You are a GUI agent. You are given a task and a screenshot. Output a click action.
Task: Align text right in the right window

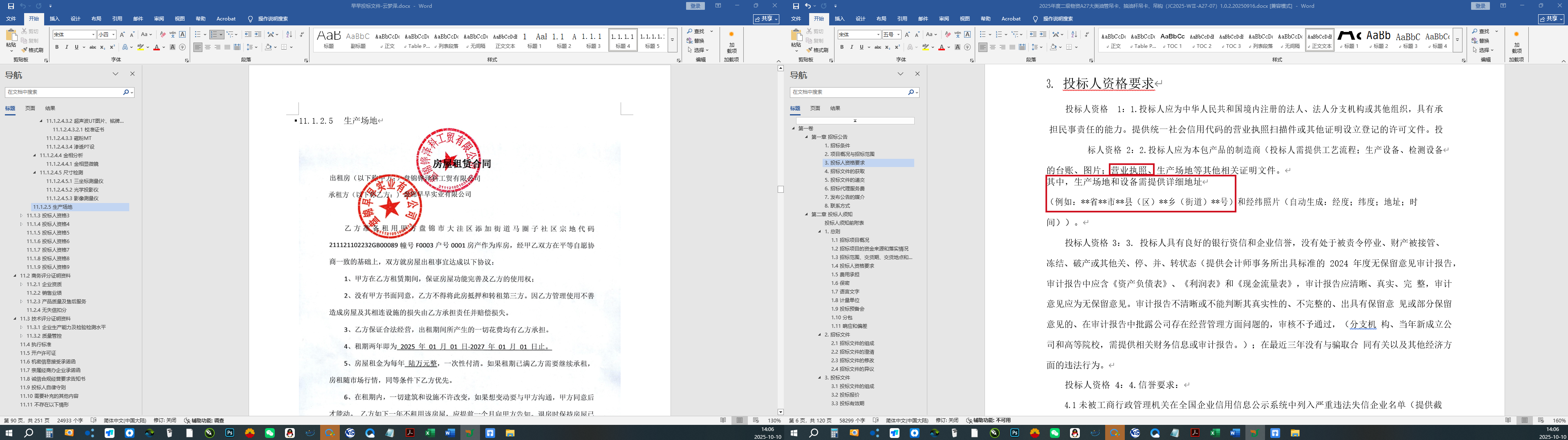[1003, 47]
